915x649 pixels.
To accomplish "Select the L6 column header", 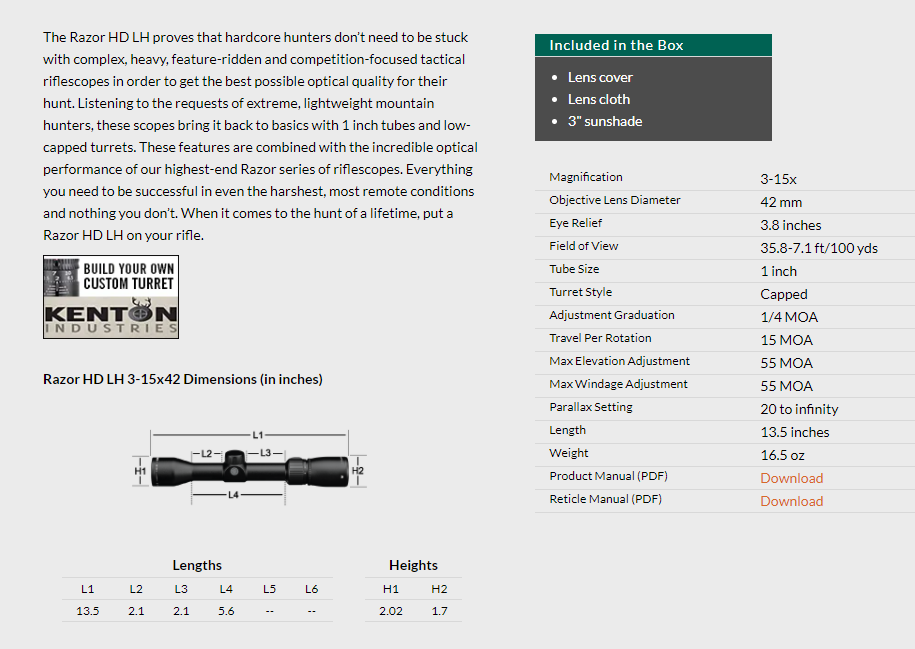I will (312, 589).
